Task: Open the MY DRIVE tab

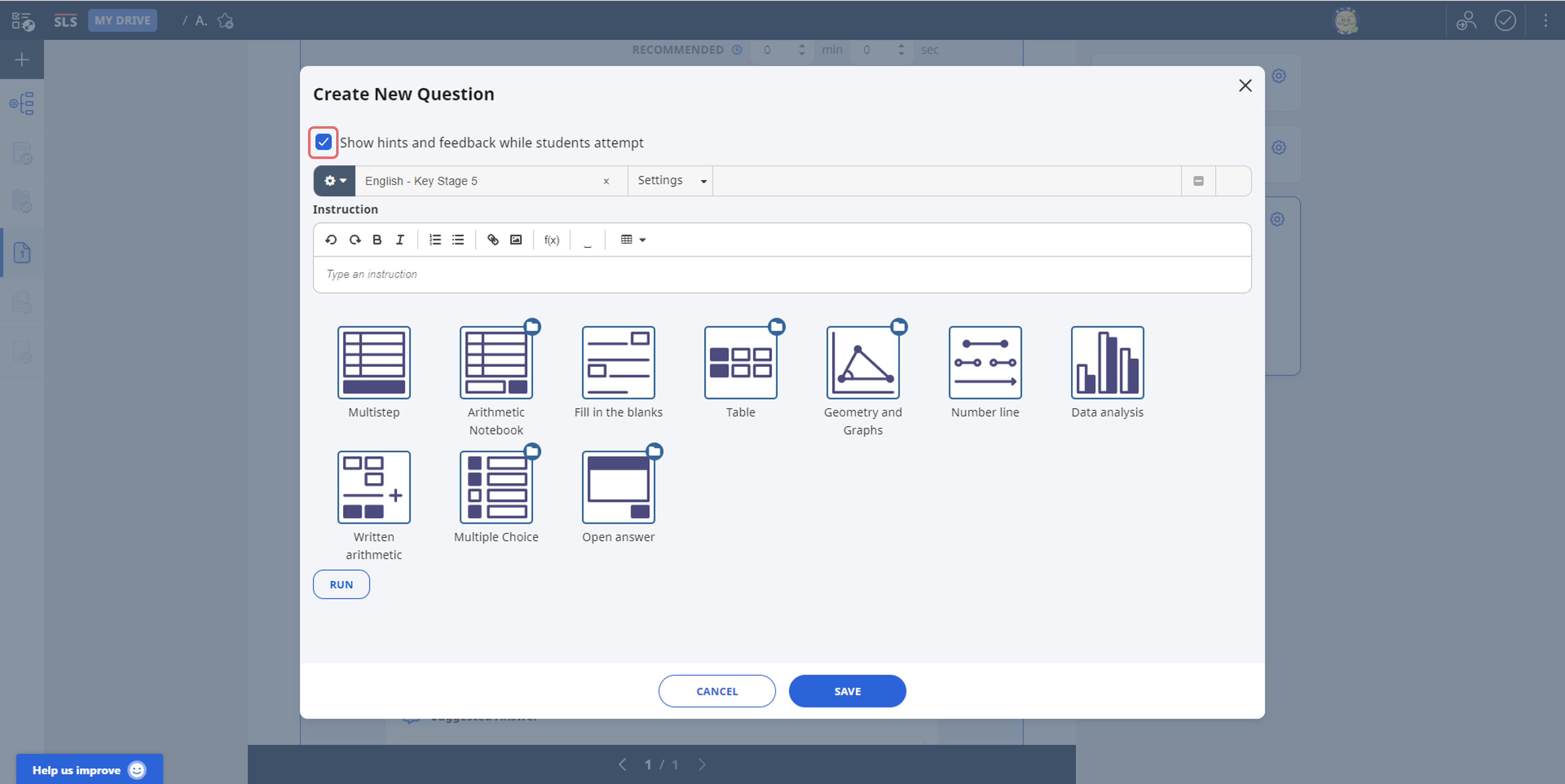Action: (122, 21)
